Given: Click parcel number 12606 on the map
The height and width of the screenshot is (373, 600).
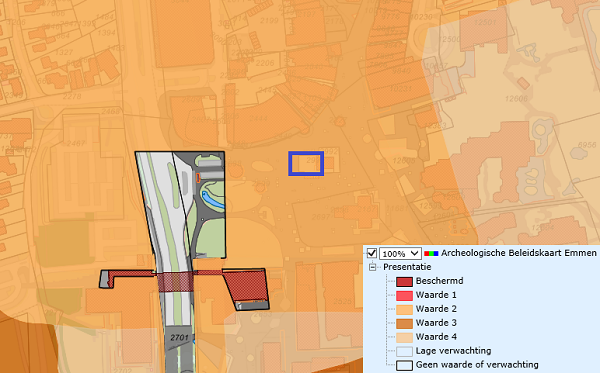Looking at the screenshot, I should pos(516,99).
